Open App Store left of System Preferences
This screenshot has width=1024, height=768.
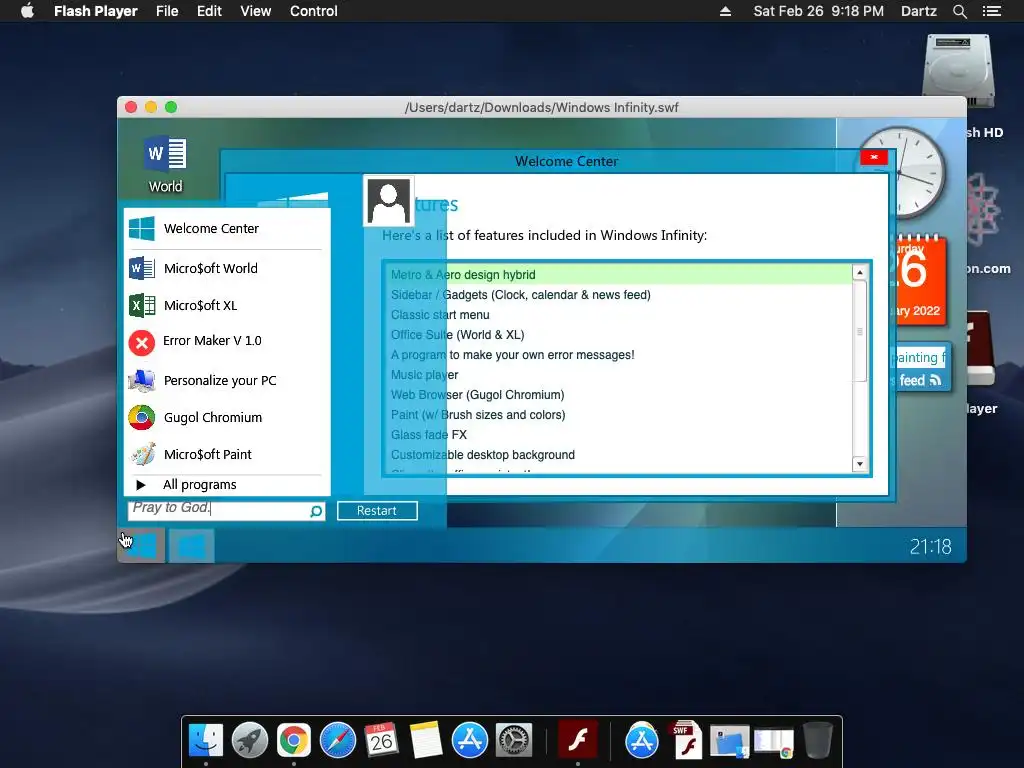[470, 741]
